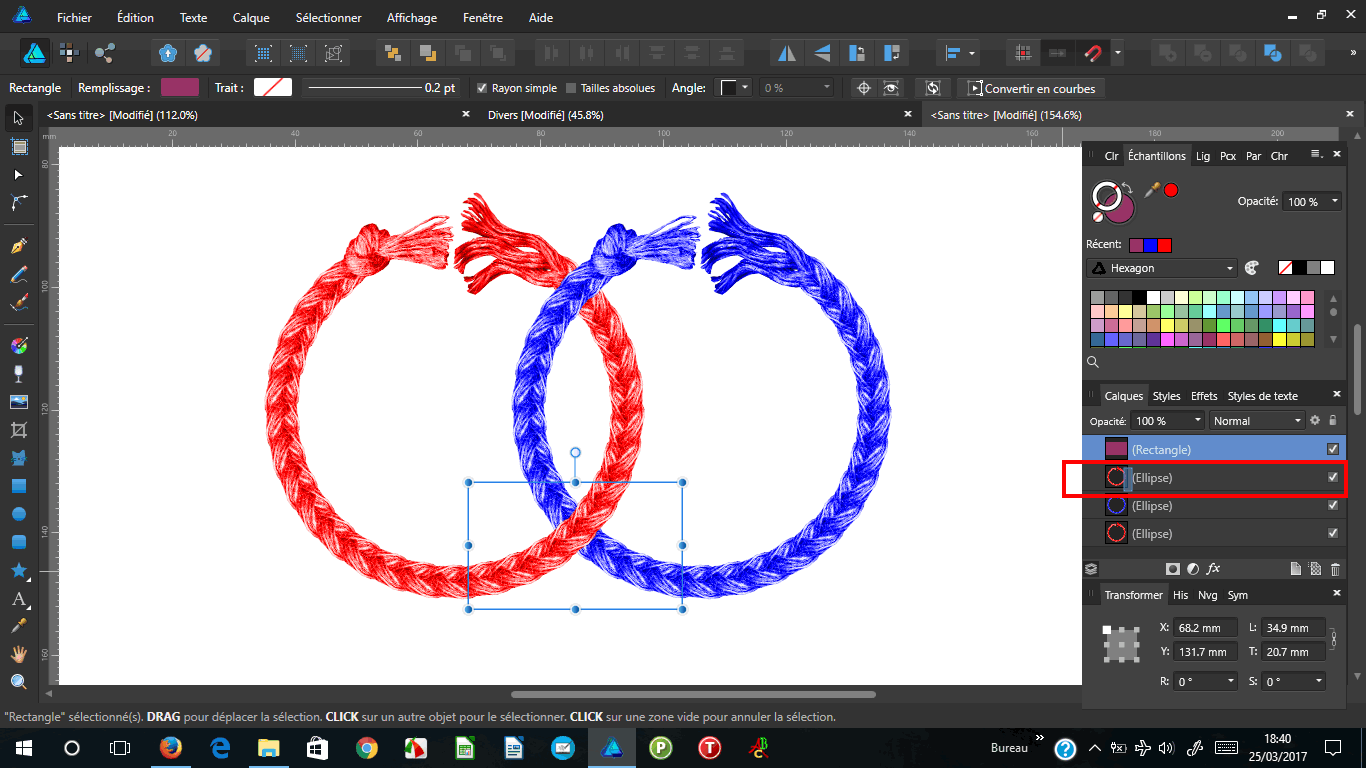Screen dimensions: 1366x768
Task: Open the Styles de texte tab
Action: (1262, 396)
